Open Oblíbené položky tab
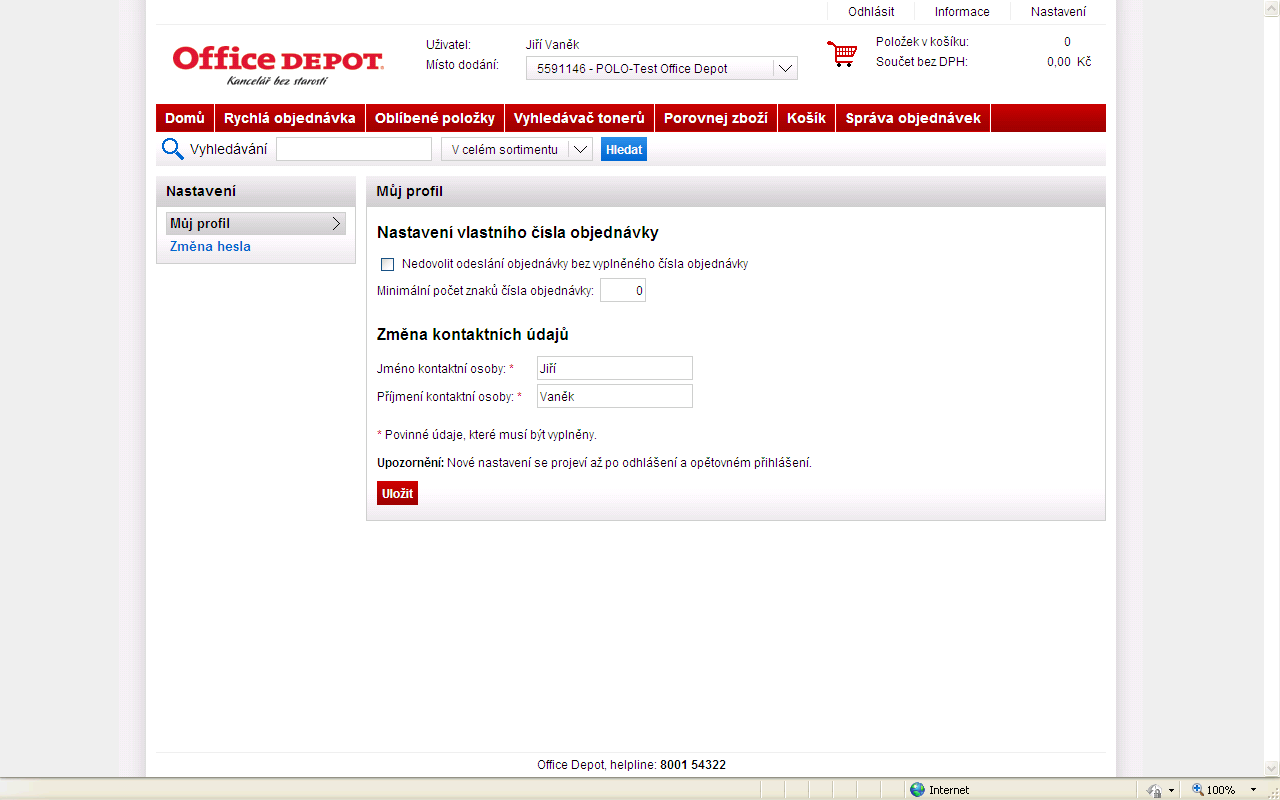1280x800 pixels. click(x=435, y=118)
